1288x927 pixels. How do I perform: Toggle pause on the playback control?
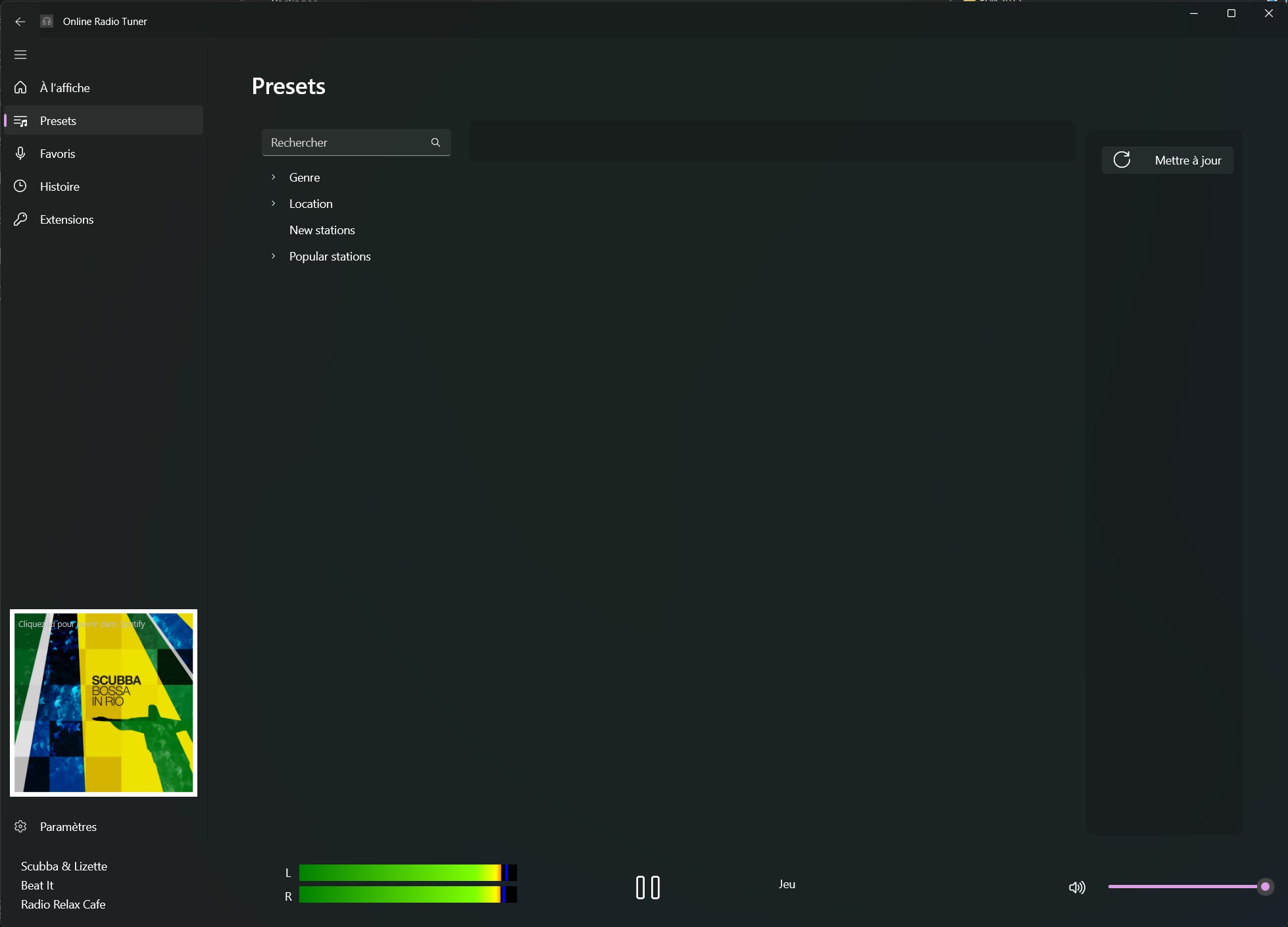(647, 887)
